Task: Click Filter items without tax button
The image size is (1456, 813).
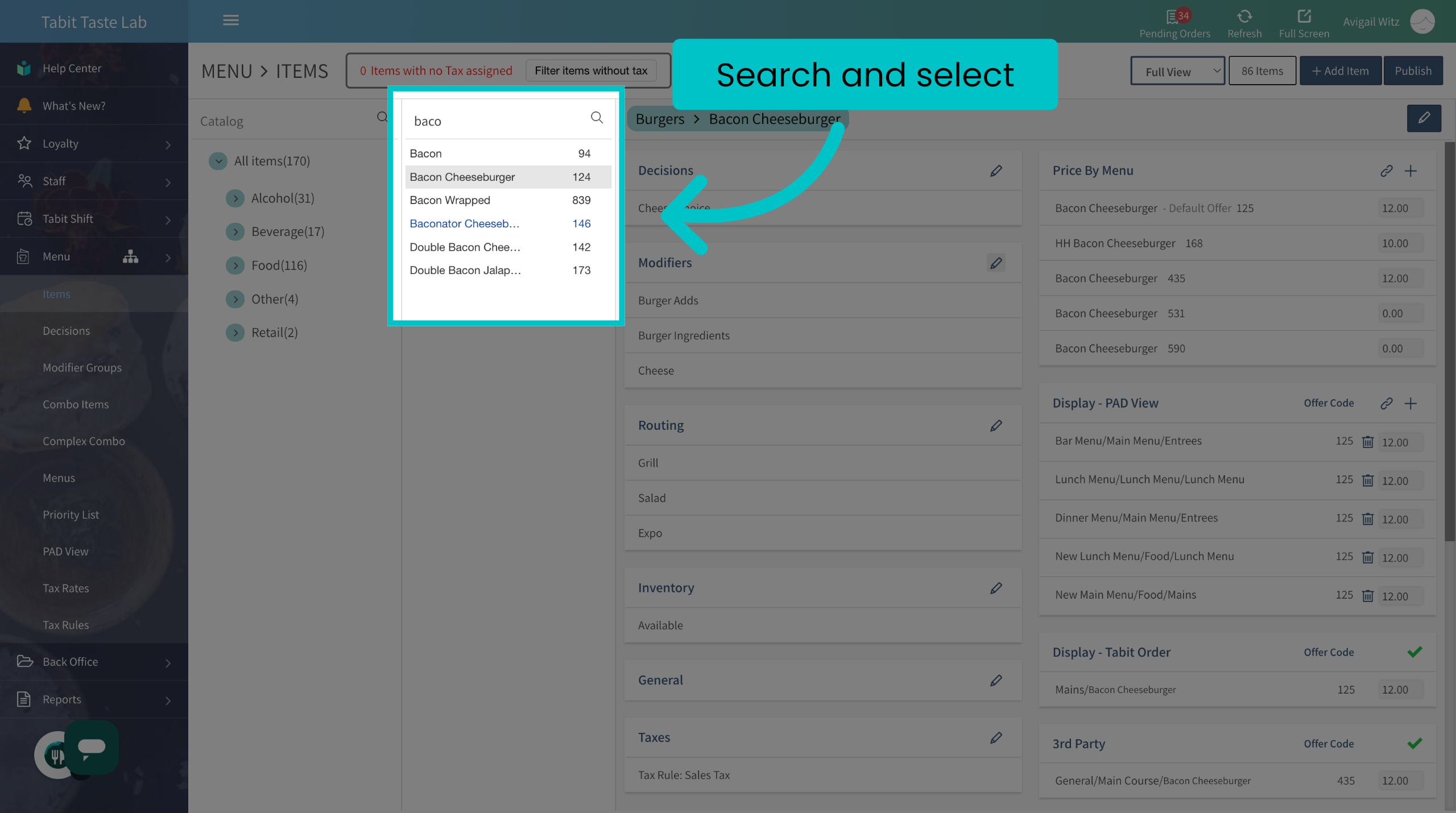Action: point(591,71)
